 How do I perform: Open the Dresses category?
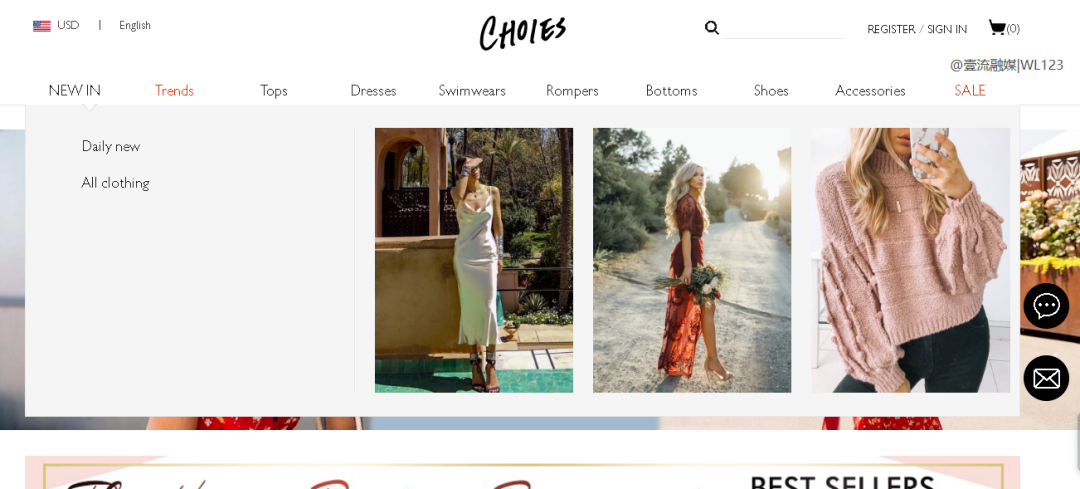point(373,90)
